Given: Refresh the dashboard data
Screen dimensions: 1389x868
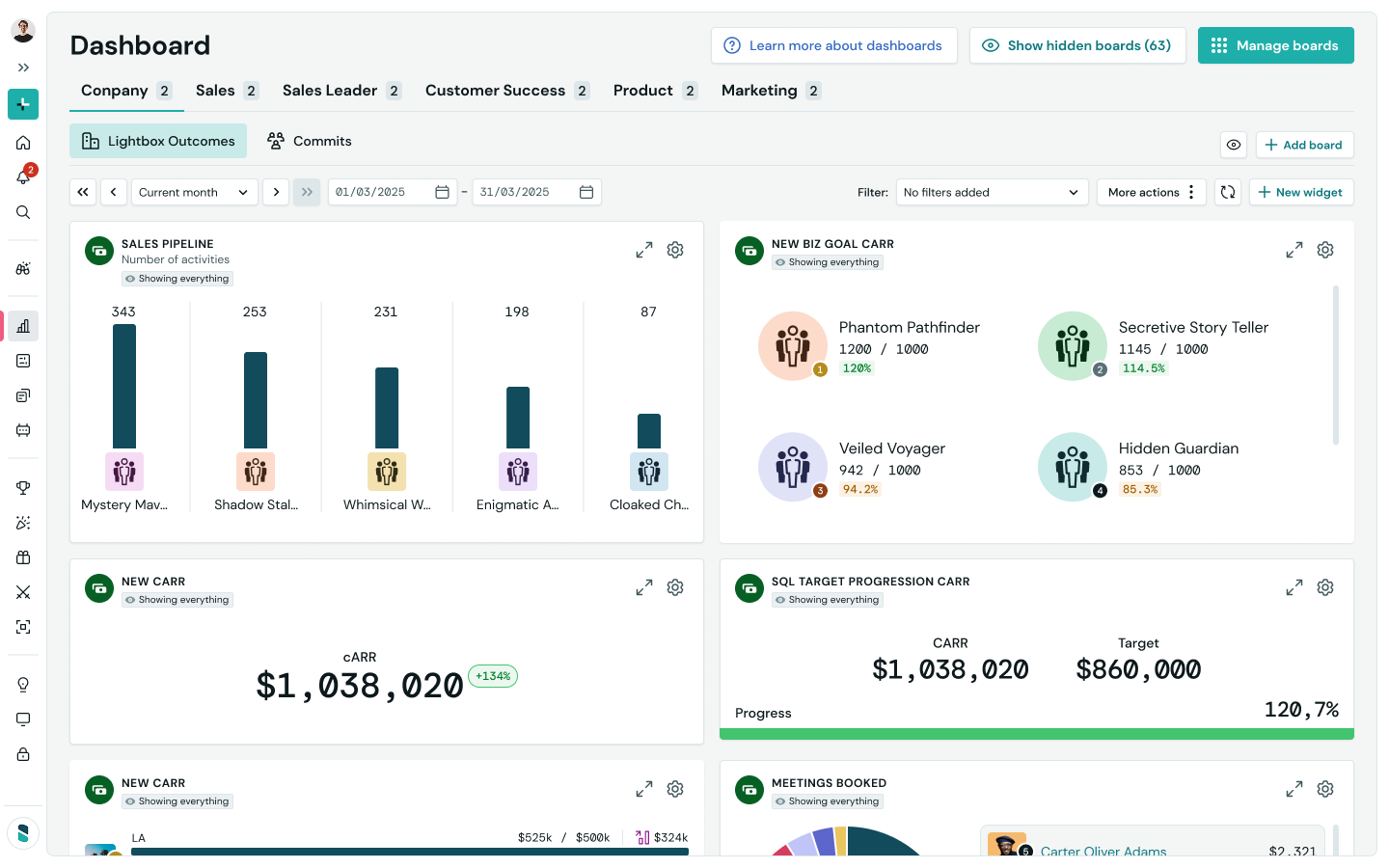Looking at the screenshot, I should [x=1228, y=192].
